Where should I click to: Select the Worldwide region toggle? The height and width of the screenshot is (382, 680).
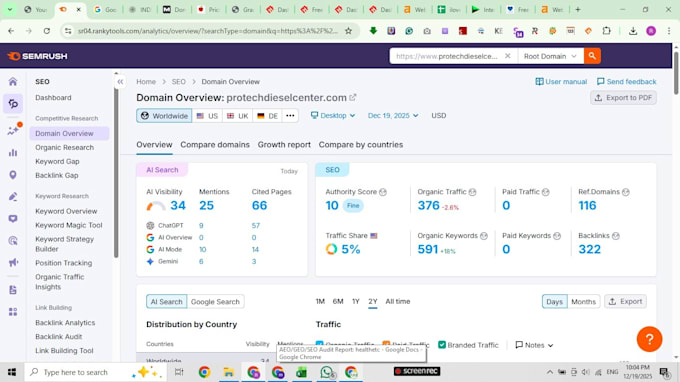pos(164,116)
